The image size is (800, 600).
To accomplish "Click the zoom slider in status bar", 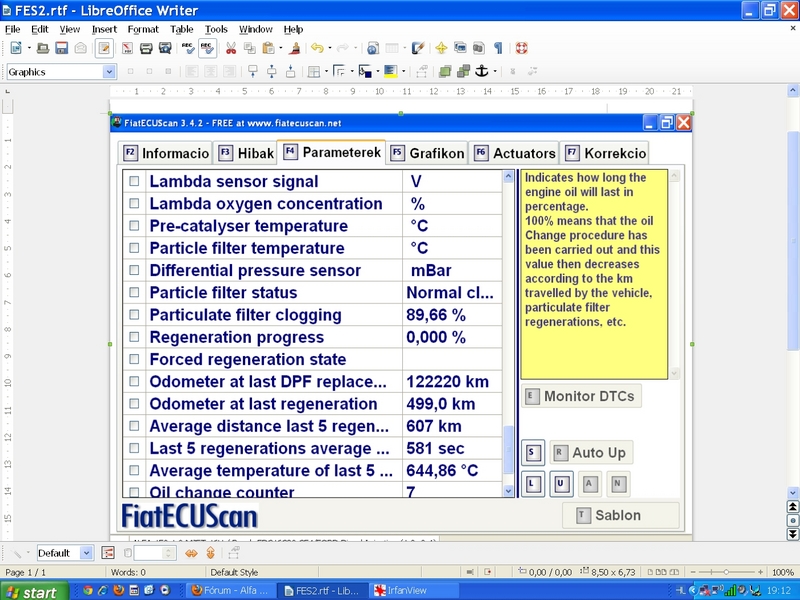I will click(x=727, y=572).
